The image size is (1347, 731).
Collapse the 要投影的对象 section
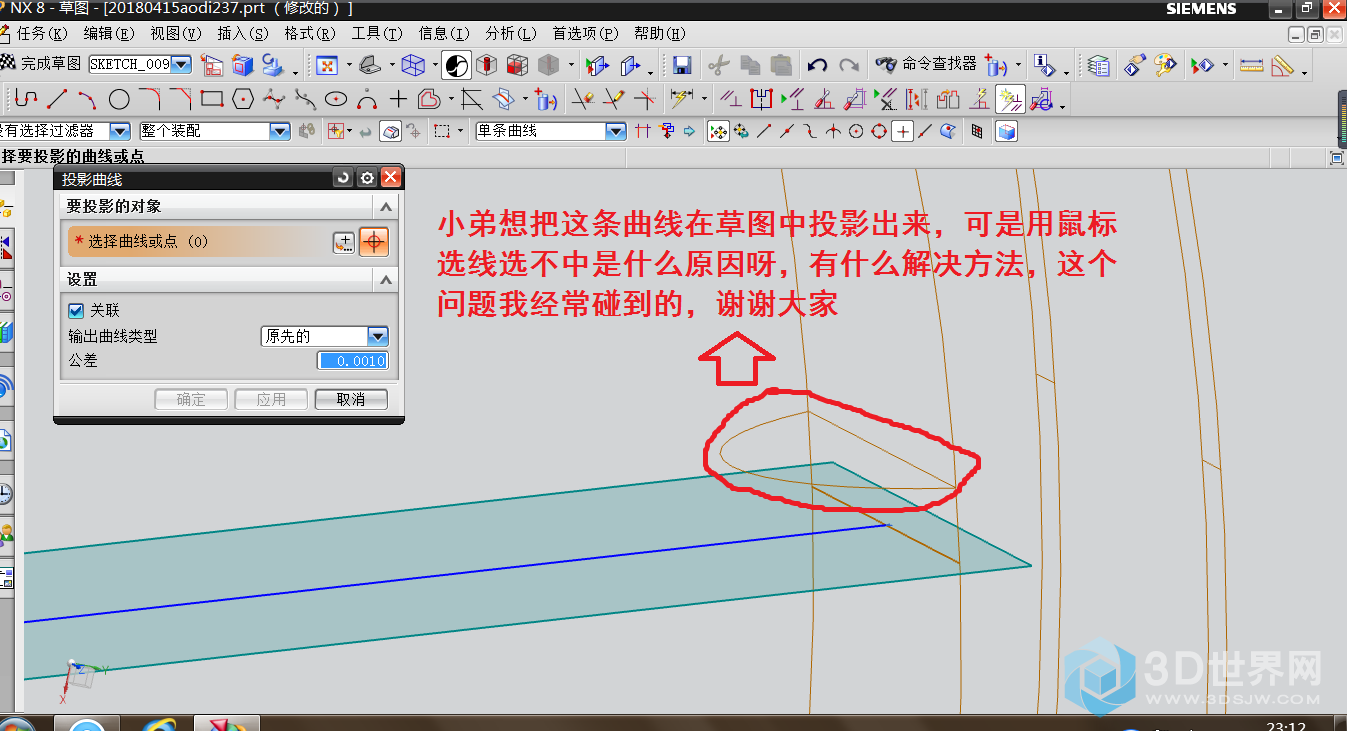386,206
